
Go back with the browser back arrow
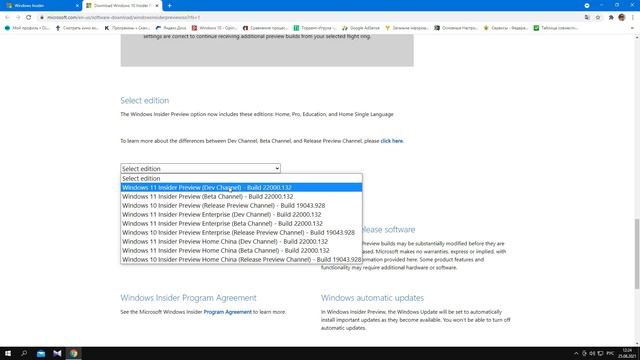(7, 18)
